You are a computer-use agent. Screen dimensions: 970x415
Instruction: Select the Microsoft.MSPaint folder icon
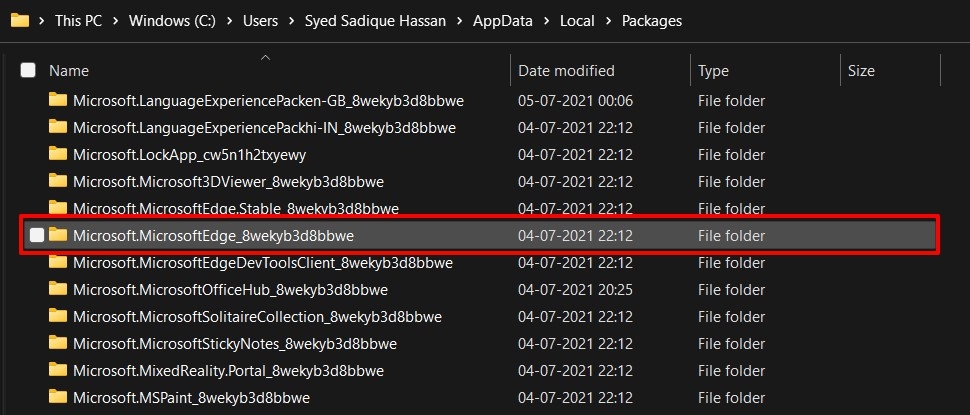pos(58,397)
